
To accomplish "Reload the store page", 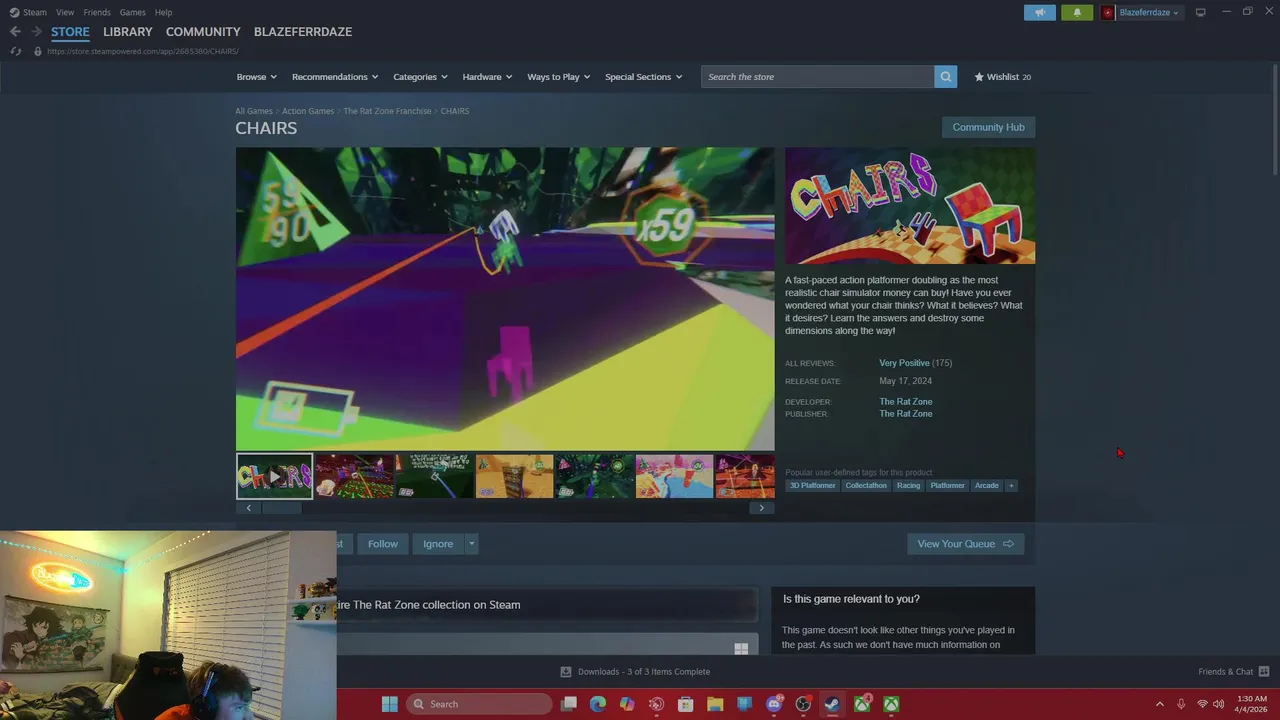I will tap(15, 51).
